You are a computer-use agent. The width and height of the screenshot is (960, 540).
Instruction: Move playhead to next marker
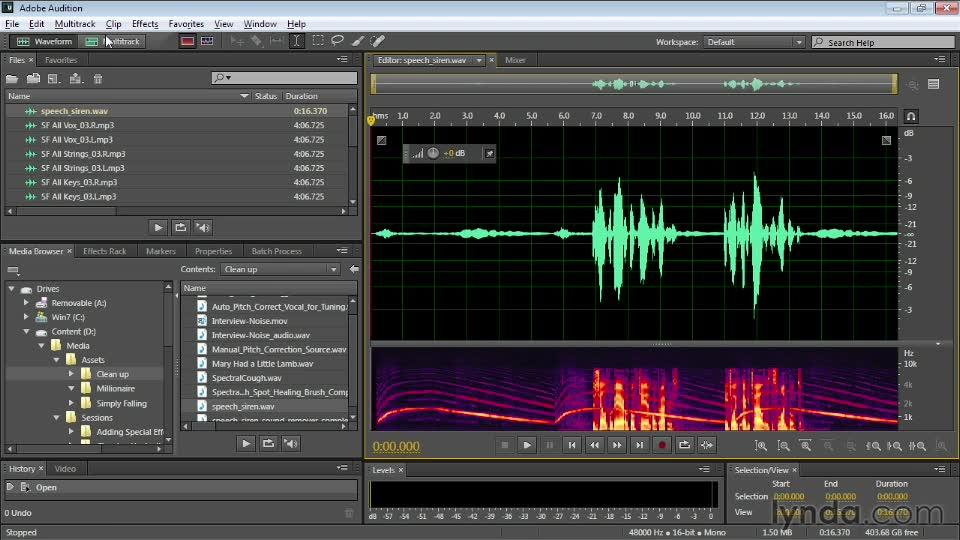pos(639,446)
